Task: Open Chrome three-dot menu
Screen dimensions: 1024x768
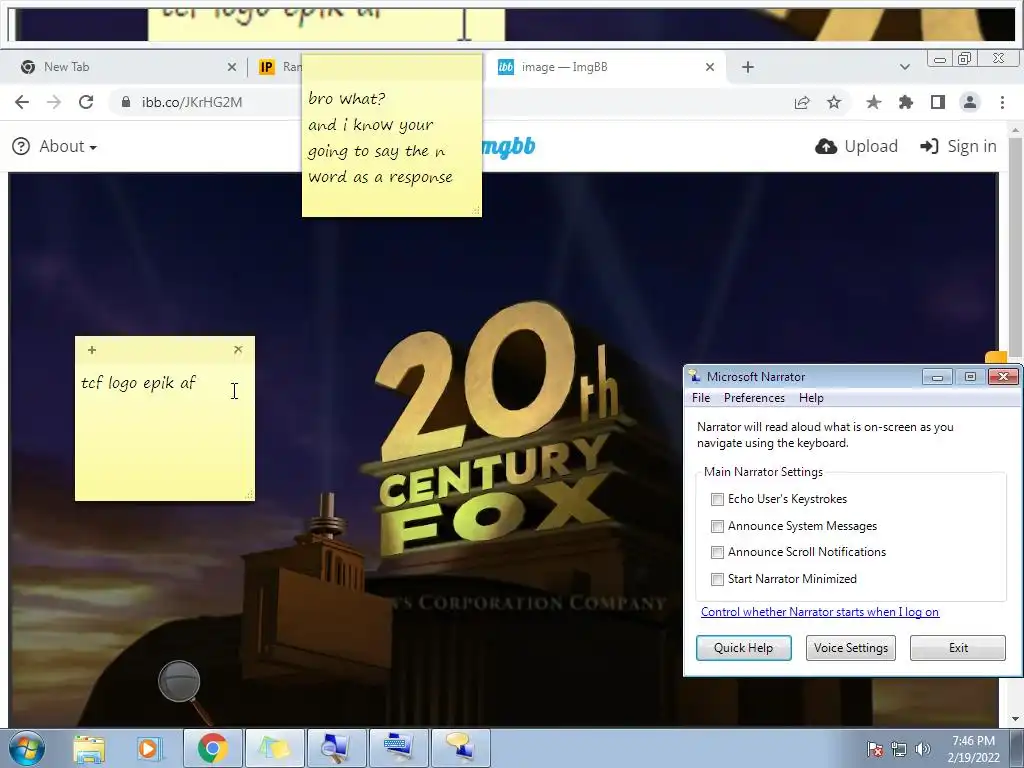Action: point(1002,102)
